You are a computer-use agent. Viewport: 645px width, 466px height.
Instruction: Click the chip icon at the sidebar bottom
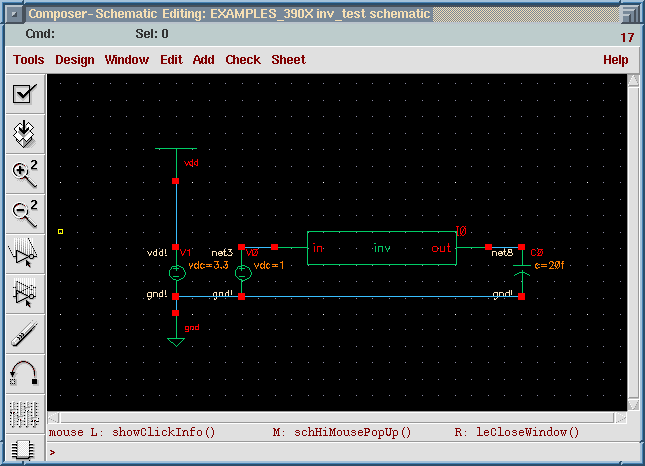coord(23,449)
